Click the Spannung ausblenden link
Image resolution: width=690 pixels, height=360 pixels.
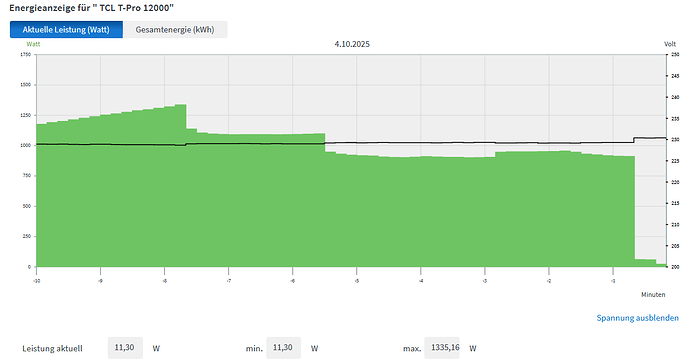click(637, 318)
